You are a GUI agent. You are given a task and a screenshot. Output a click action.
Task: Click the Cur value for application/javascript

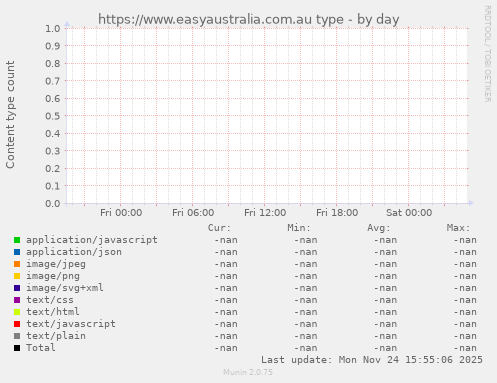tap(226, 240)
